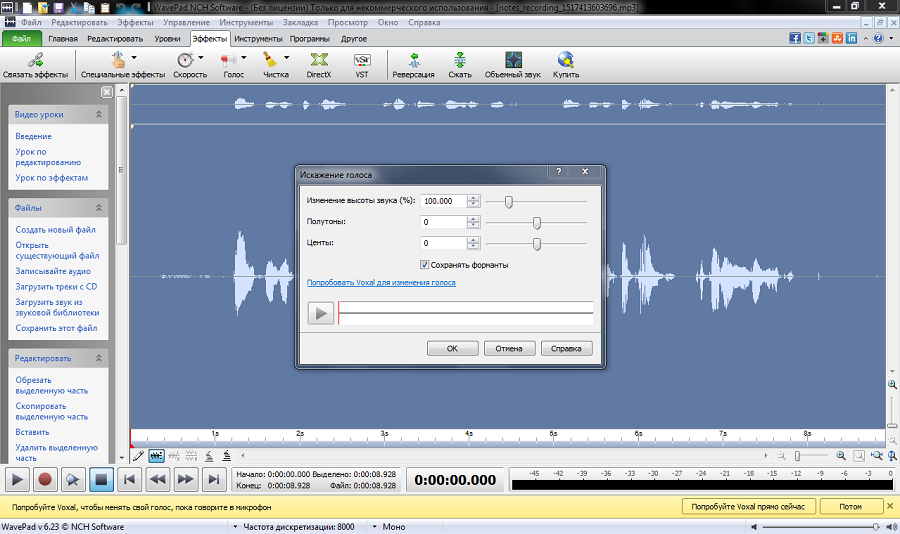
Task: Close the left sidebar panel
Action: [x=107, y=92]
